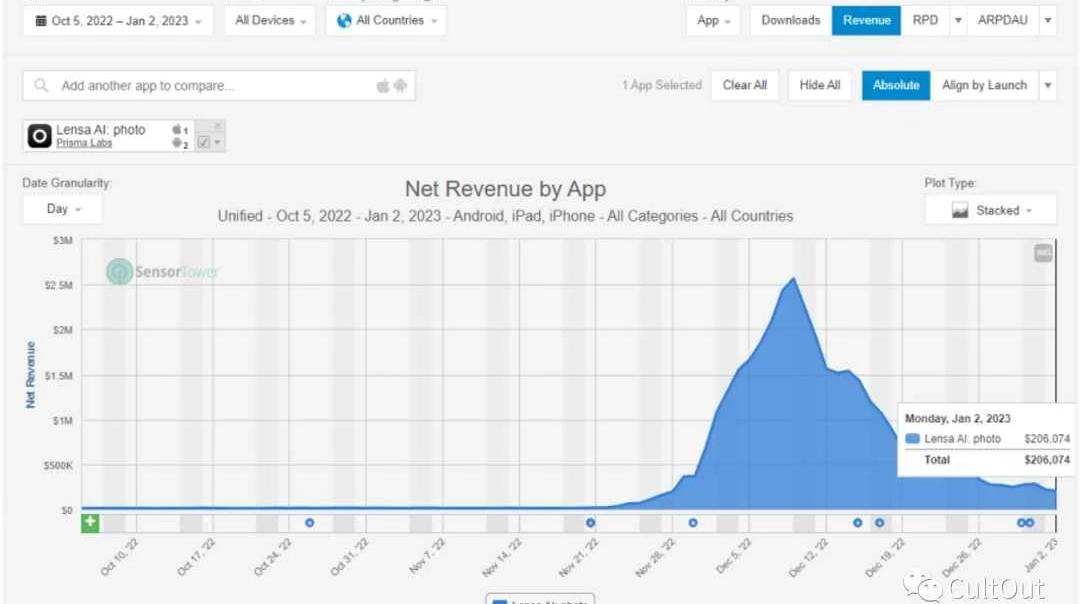Viewport: 1080px width, 604px height.
Task: Open the date range dropdown
Action: (x=118, y=20)
